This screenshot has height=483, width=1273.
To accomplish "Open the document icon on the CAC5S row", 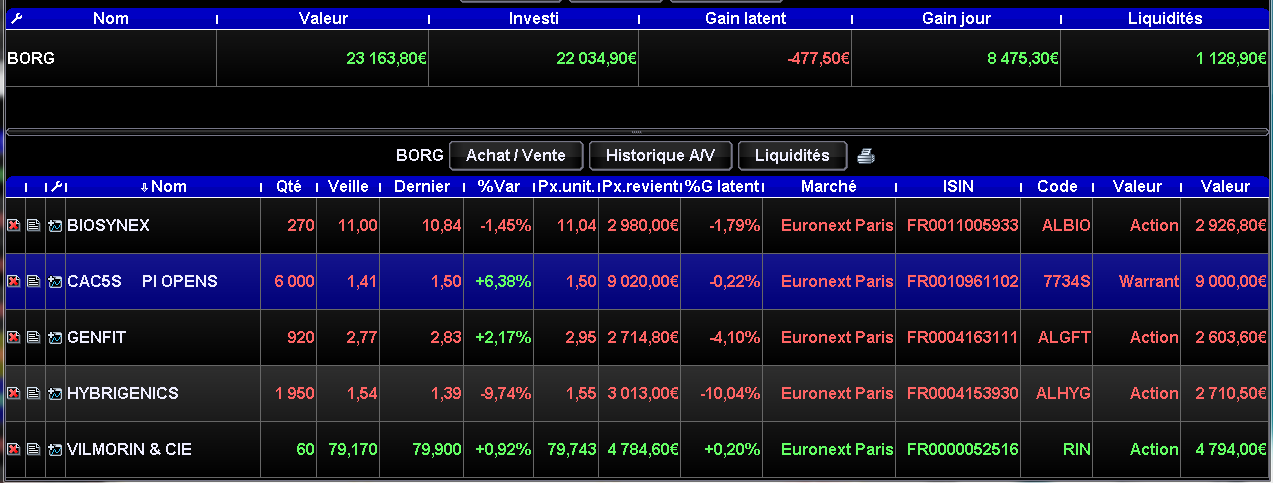I will point(33,282).
